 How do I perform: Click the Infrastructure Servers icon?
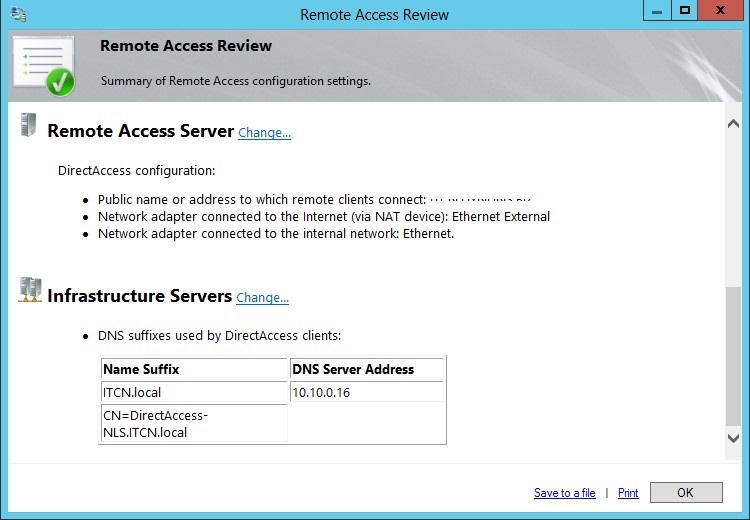[x=29, y=292]
